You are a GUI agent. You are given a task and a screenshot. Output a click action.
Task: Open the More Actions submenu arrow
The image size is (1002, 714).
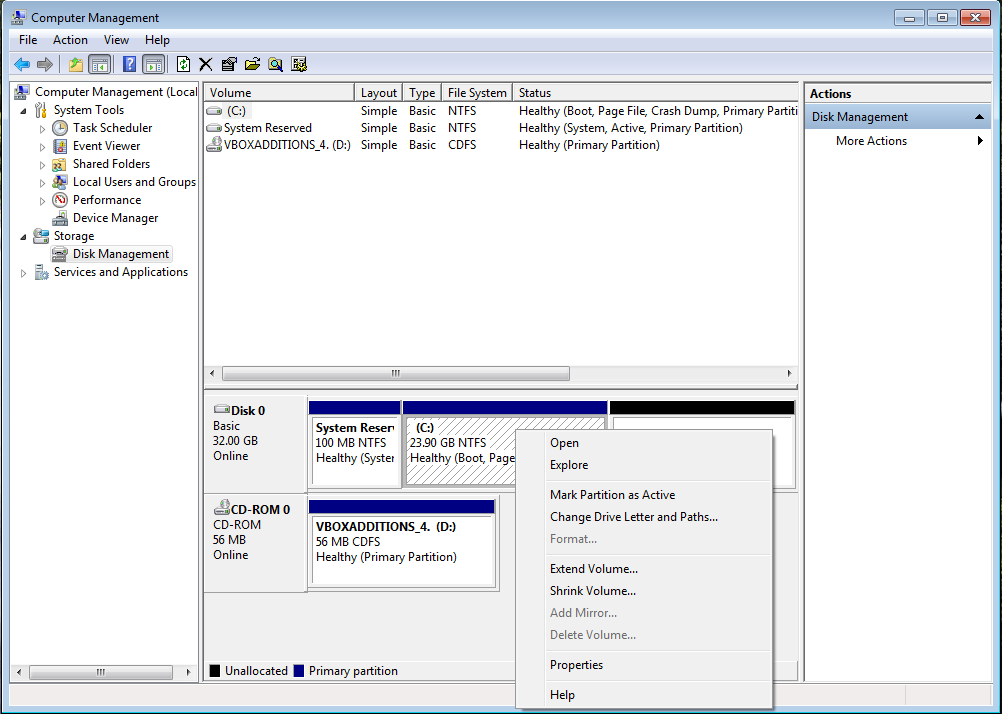[980, 141]
